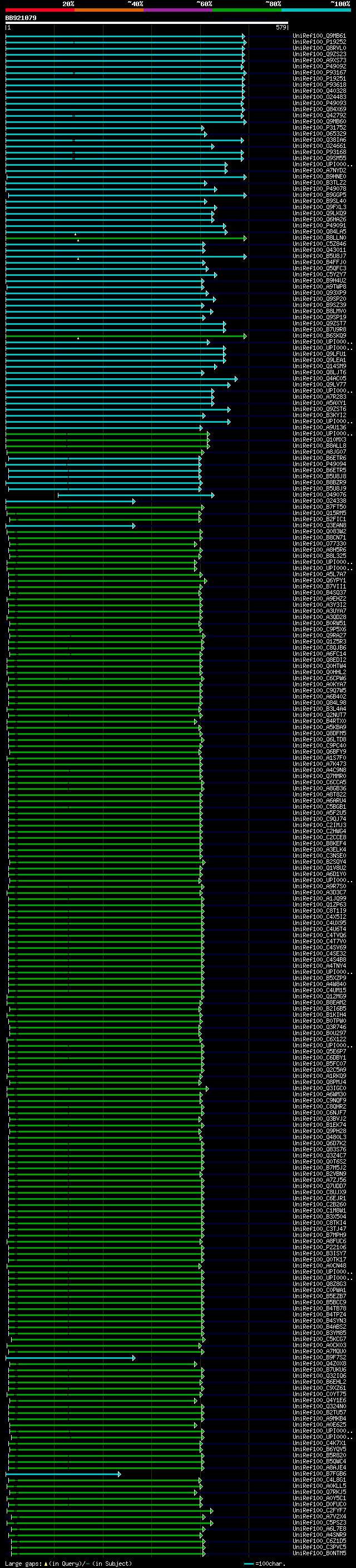This screenshot has height=1568, width=356.
Task: Select the UniRef100_P93618 label
Action: pos(319,85)
